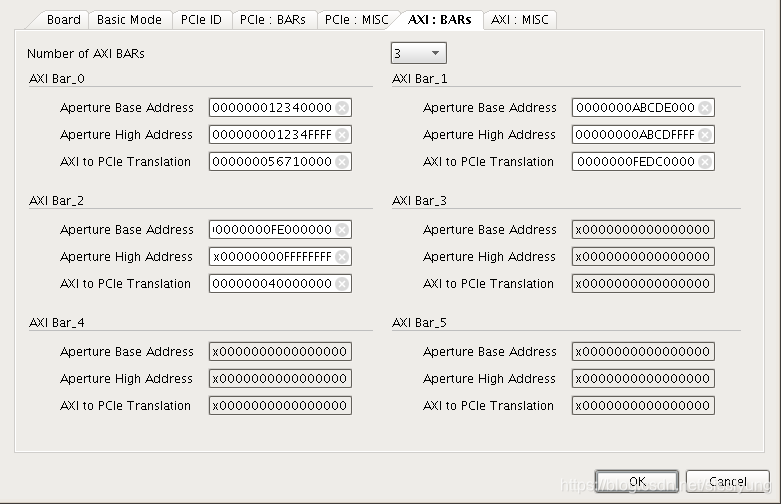781x504 pixels.
Task: Click AXI Bar_3 Aperture Base Address field
Action: [x=644, y=230]
